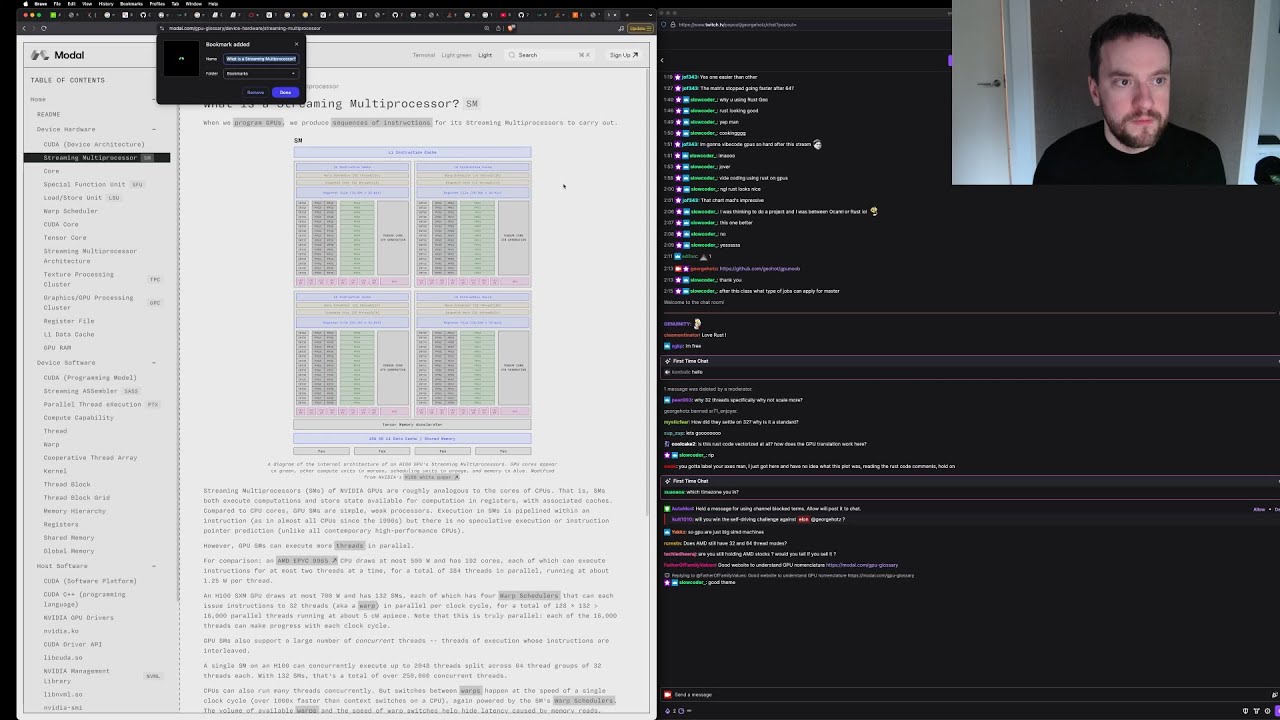Click the Search box on the Modal page
Screen dimensions: 1280x720
[549, 55]
